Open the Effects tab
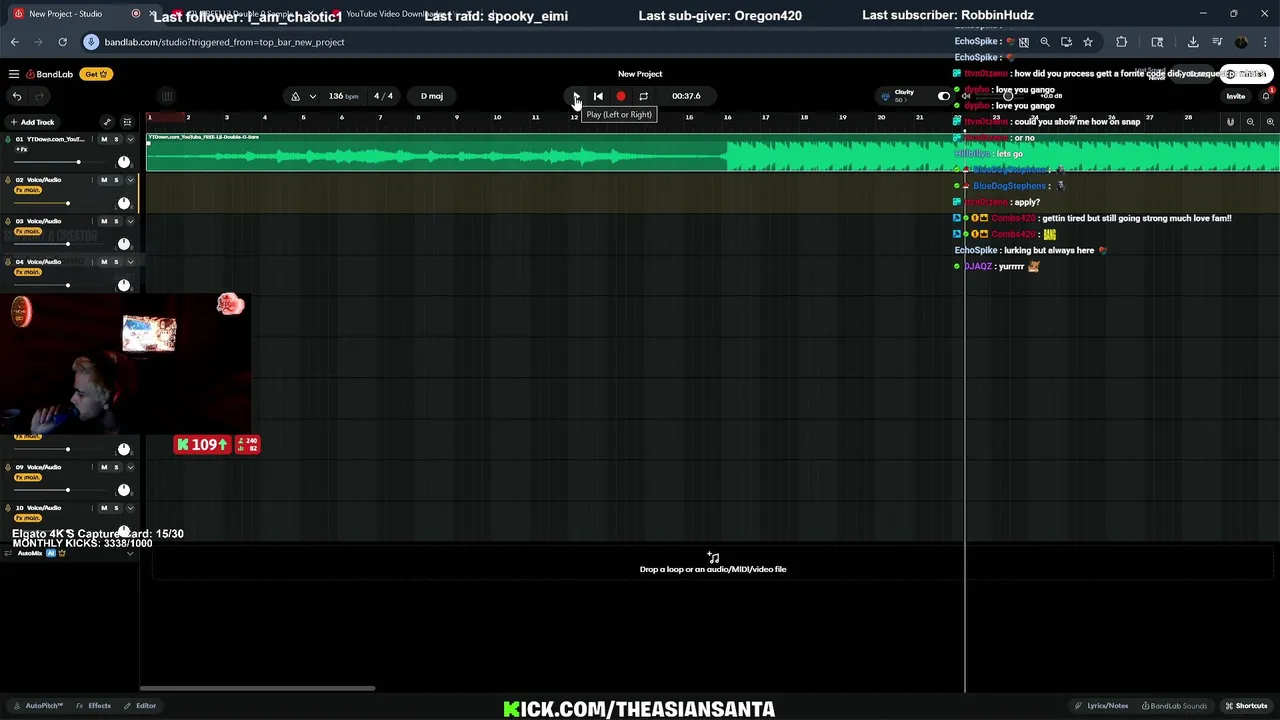This screenshot has height=720, width=1280. tap(94, 706)
